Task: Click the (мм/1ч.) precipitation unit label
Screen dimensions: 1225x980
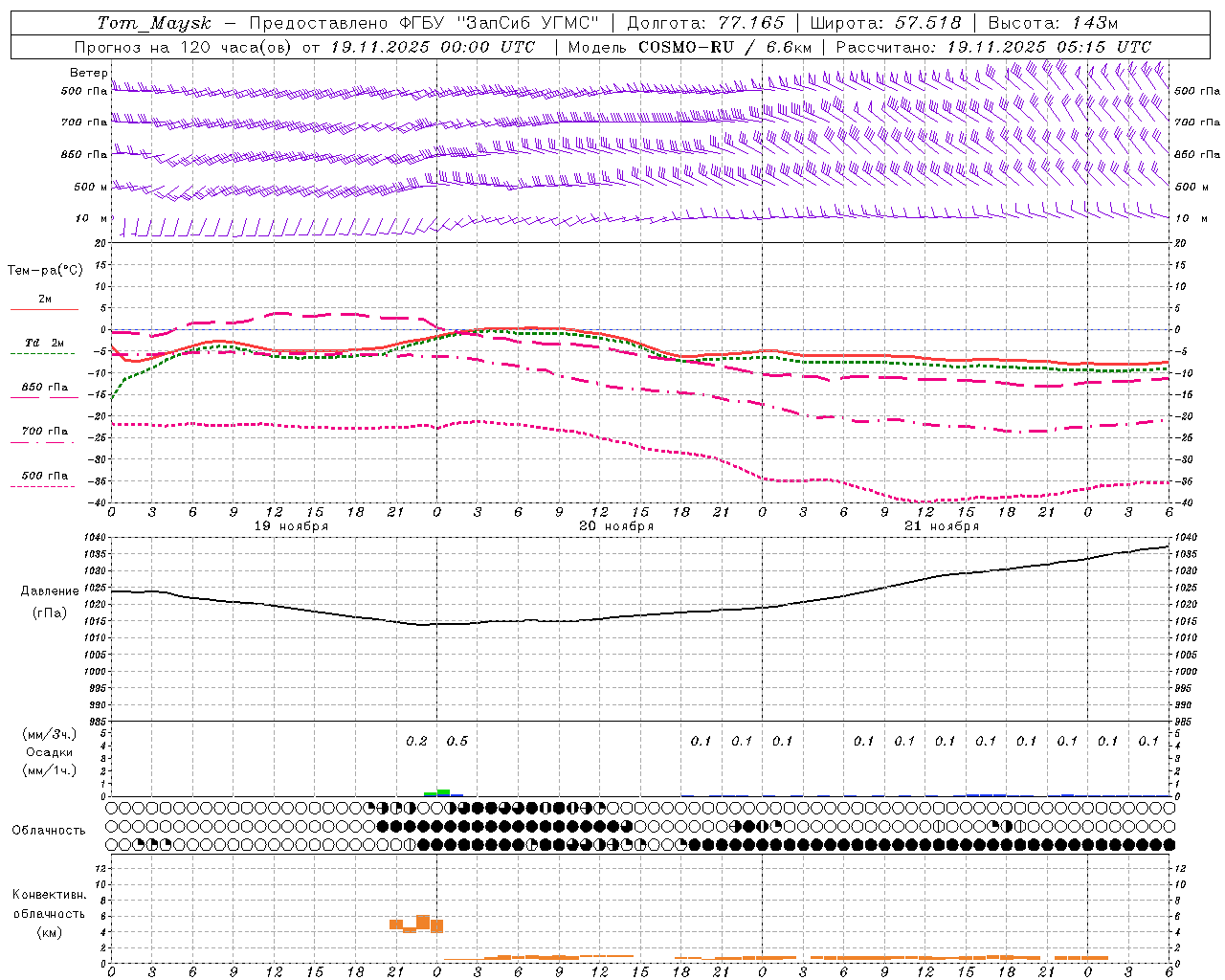Action: 50,769
